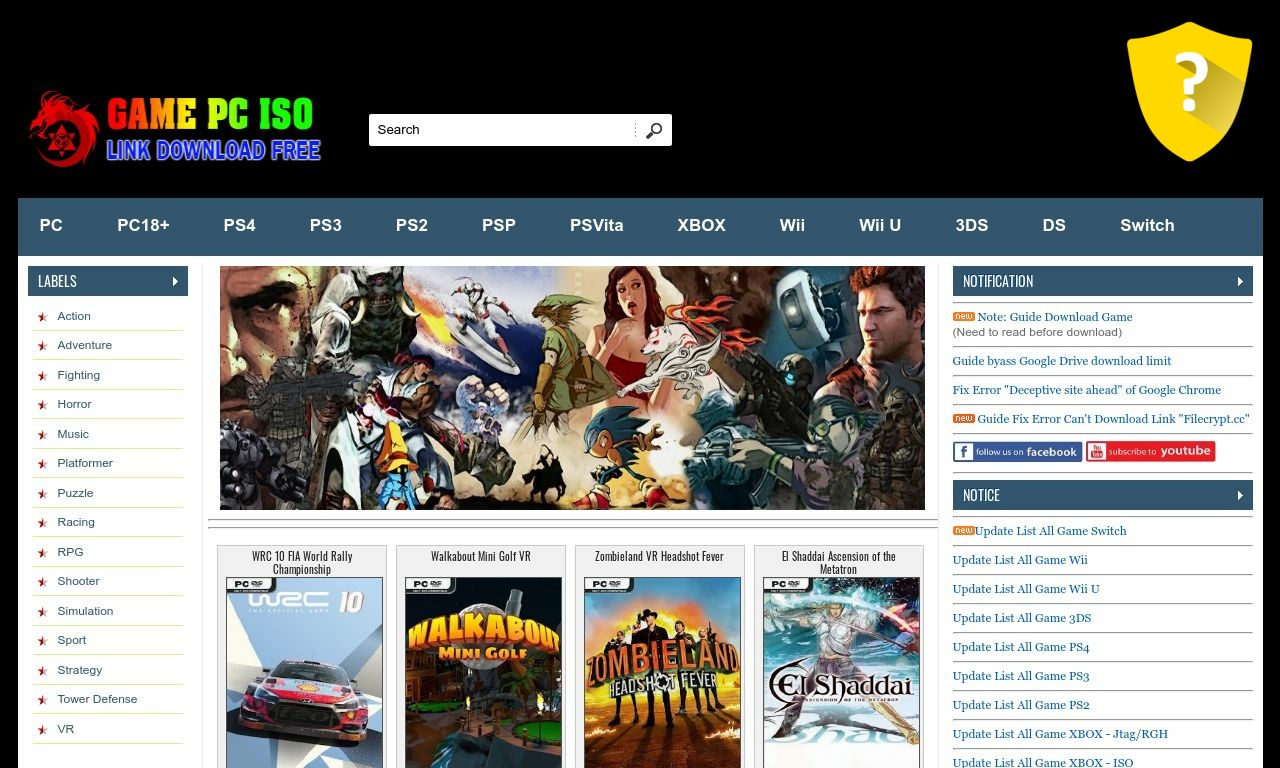This screenshot has width=1280, height=768.
Task: Select the Puzzle label link
Action: 75,493
